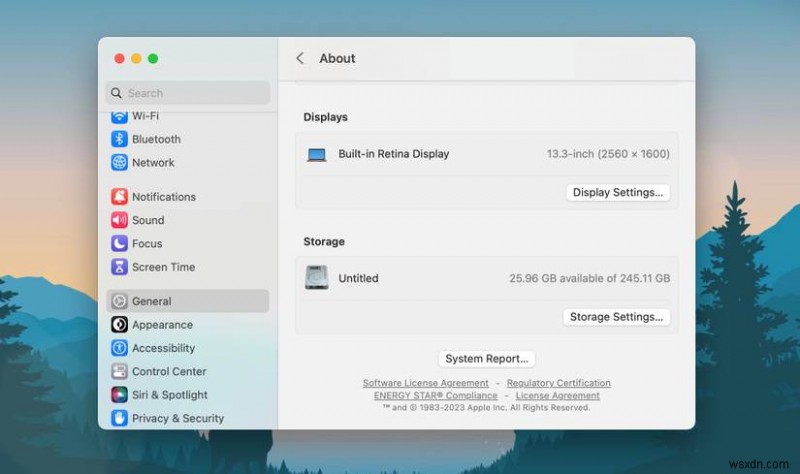Open Wi-Fi label in the sidebar
The width and height of the screenshot is (800, 474).
(x=145, y=116)
